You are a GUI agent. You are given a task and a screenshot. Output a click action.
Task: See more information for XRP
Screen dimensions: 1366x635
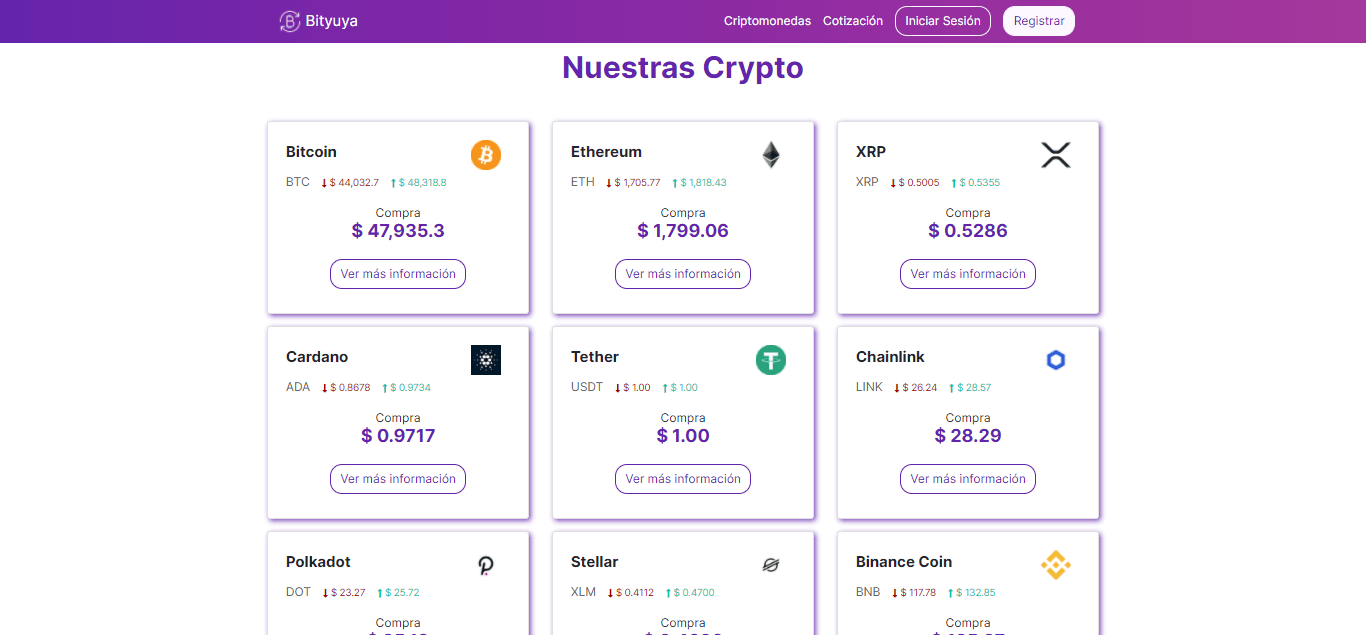pos(968,274)
